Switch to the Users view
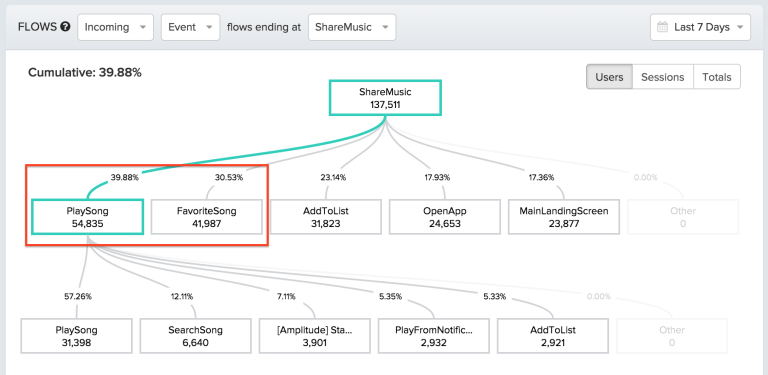 (x=609, y=77)
